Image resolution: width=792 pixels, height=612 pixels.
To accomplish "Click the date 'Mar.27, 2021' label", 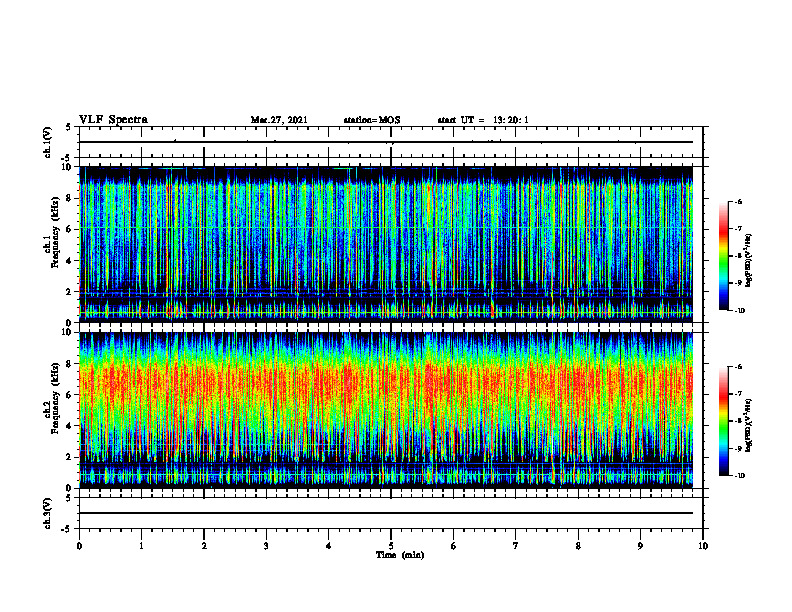I will tap(279, 120).
